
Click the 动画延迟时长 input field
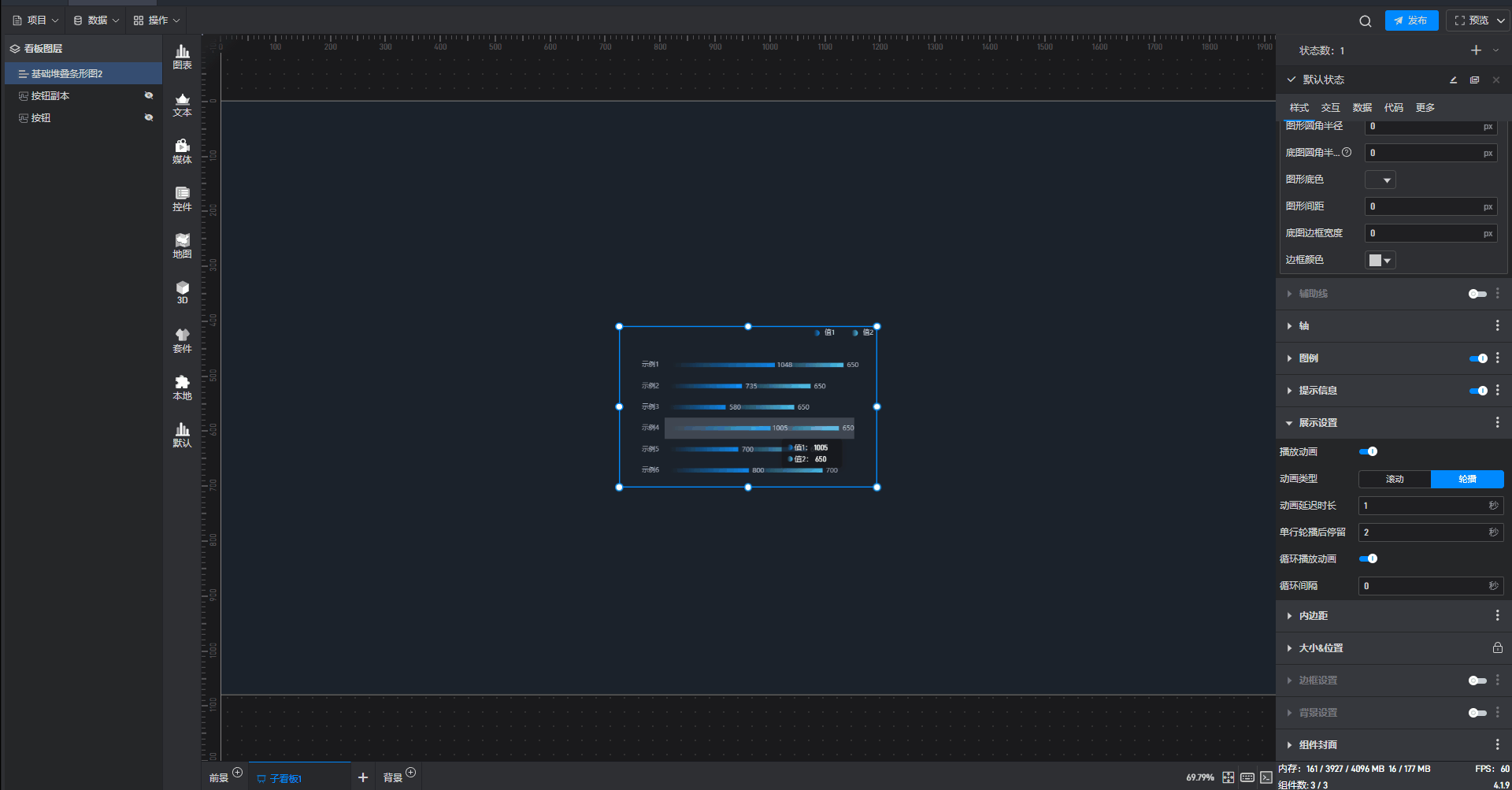(x=1431, y=506)
